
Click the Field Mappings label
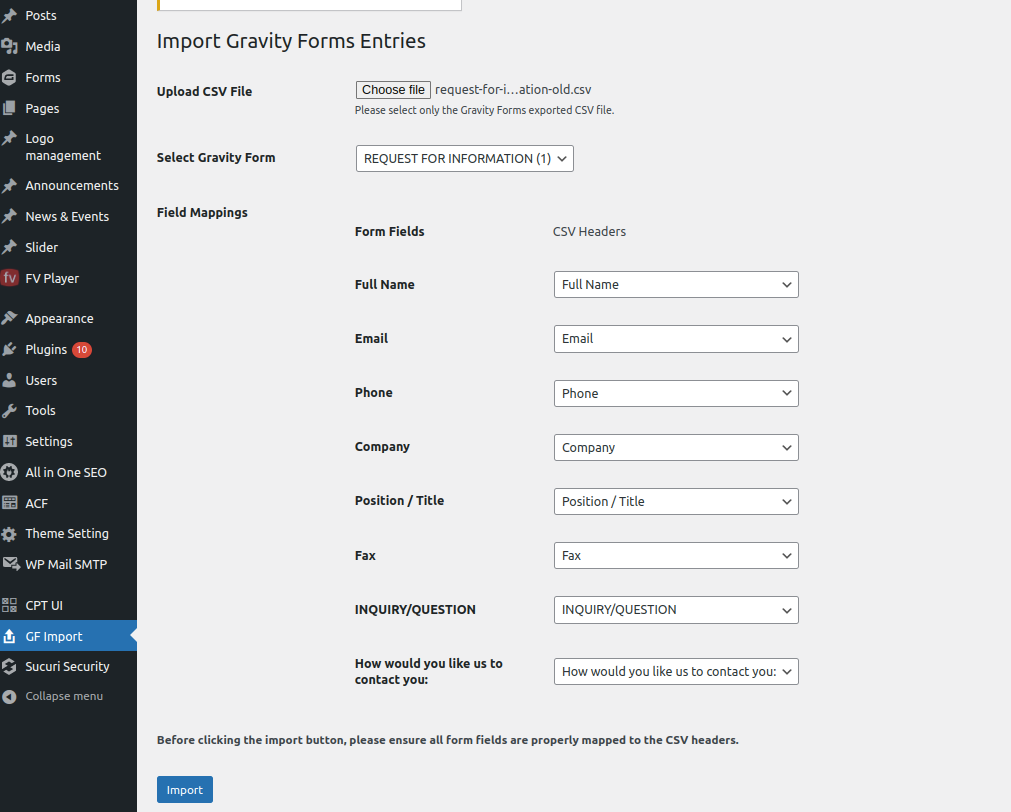(202, 212)
